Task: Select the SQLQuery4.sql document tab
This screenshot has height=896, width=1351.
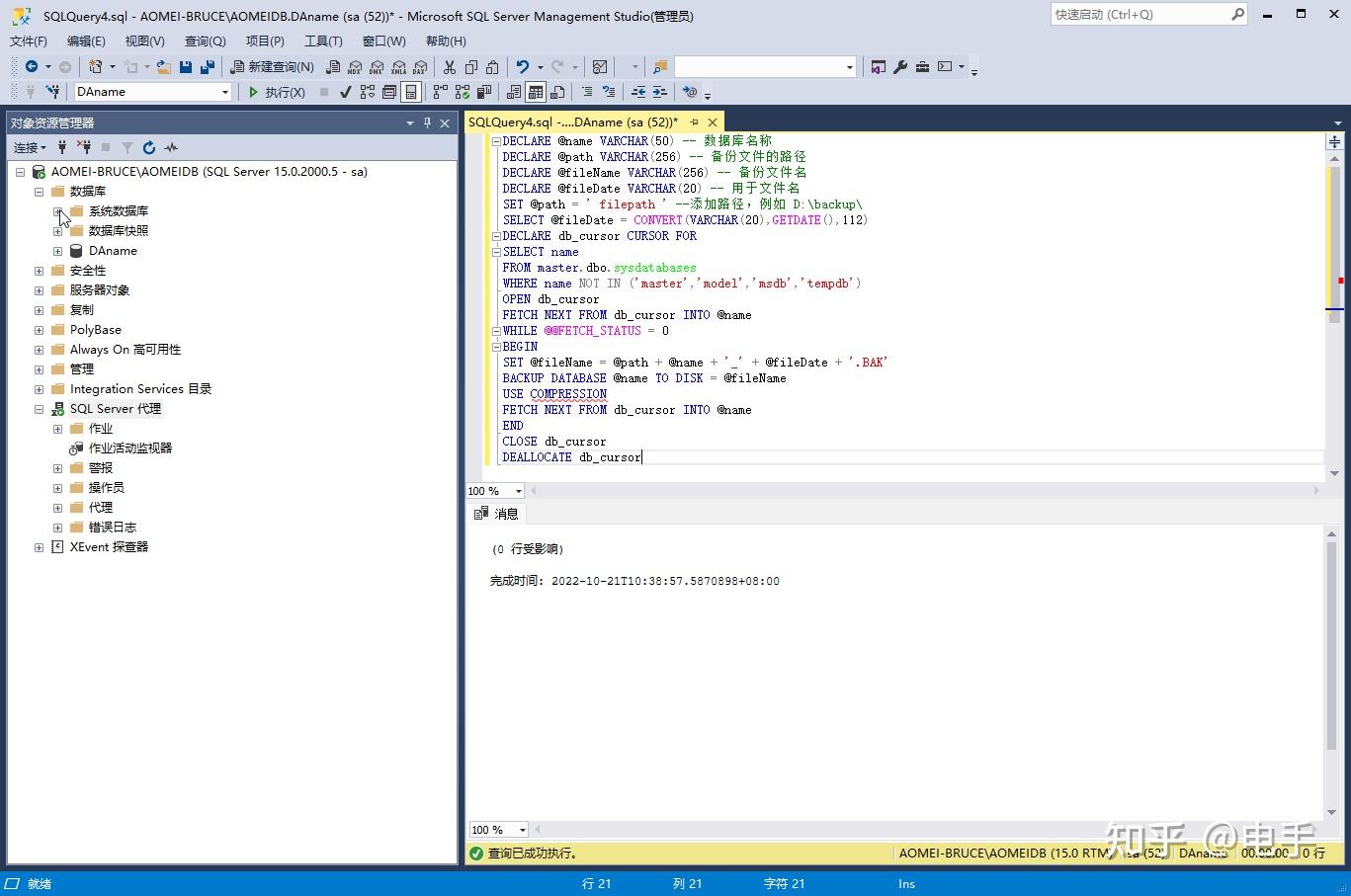Action: [x=573, y=122]
